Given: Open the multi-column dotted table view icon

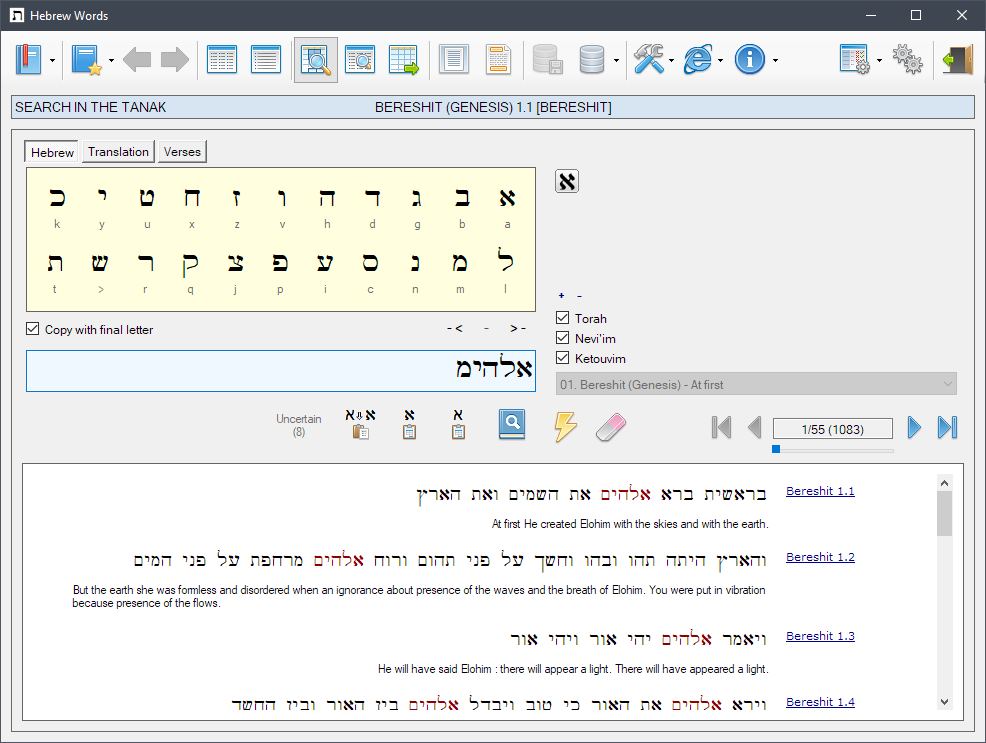Looking at the screenshot, I should (222, 60).
